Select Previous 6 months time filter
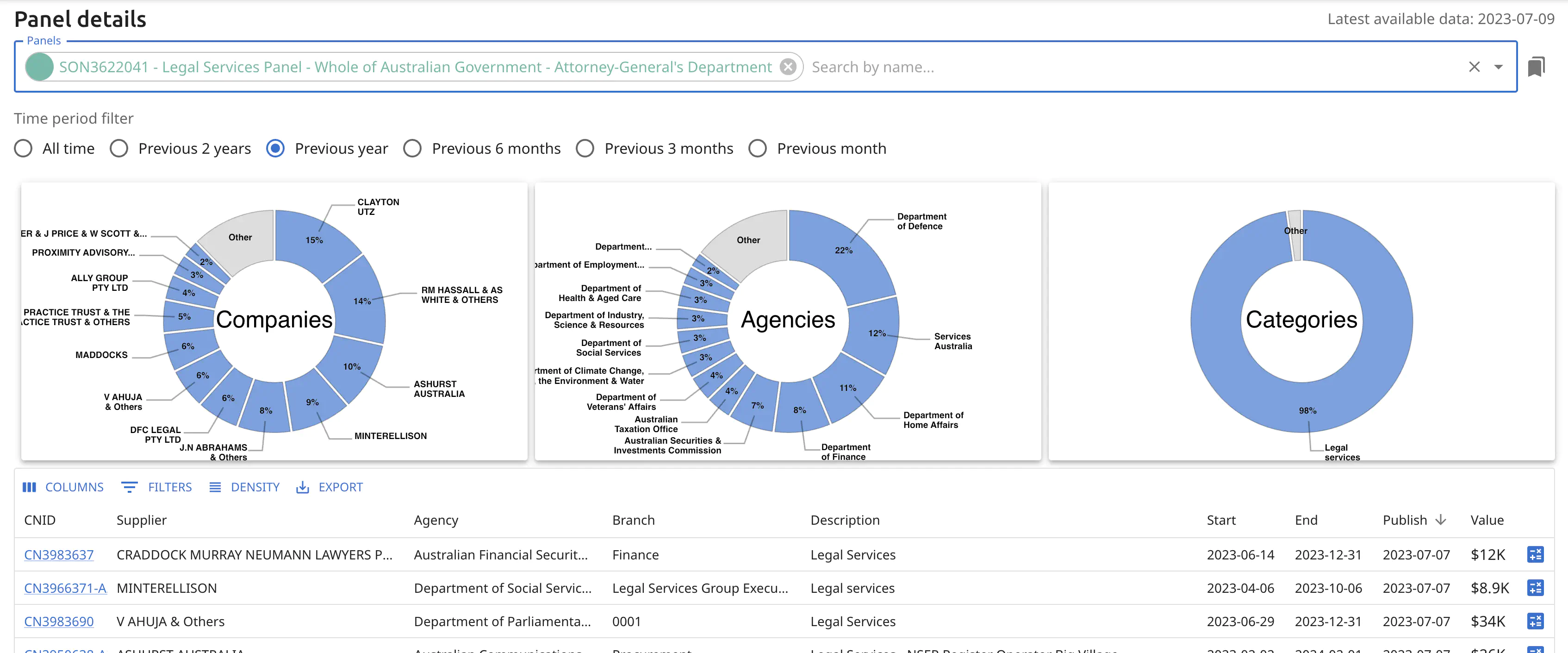 (413, 149)
